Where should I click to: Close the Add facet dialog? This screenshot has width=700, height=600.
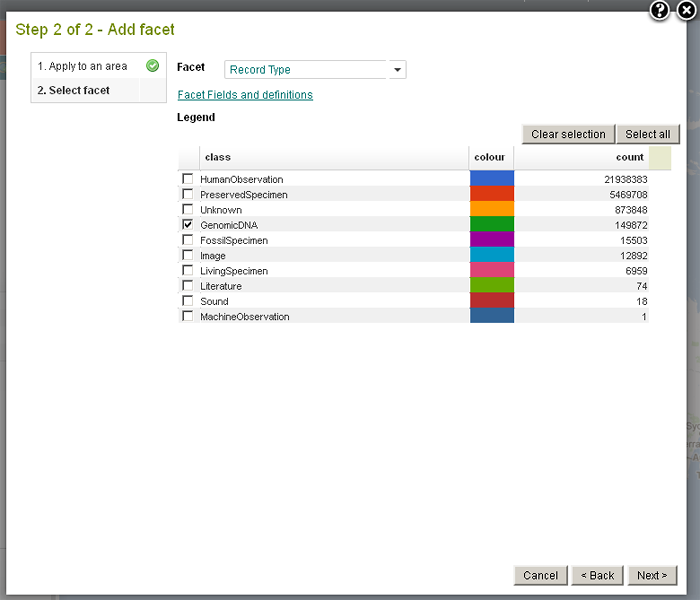pos(686,10)
